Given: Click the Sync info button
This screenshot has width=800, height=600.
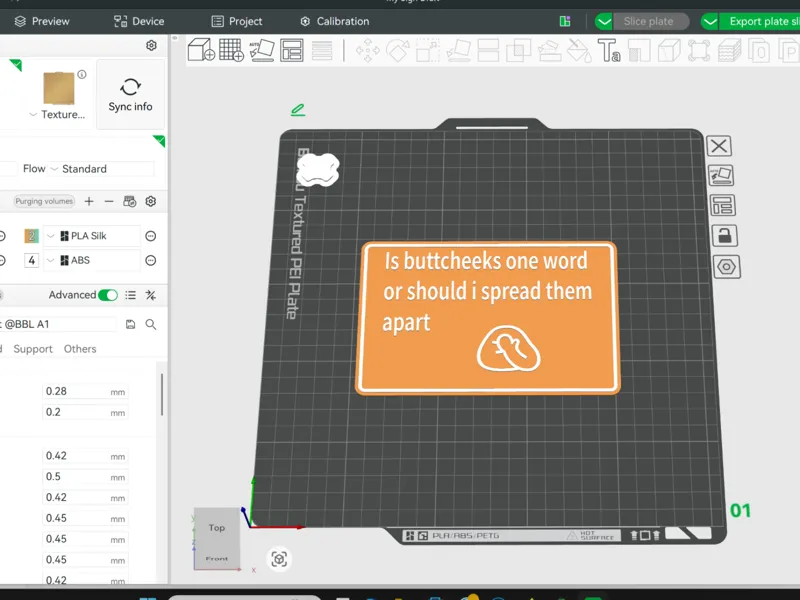Looking at the screenshot, I should 130,94.
